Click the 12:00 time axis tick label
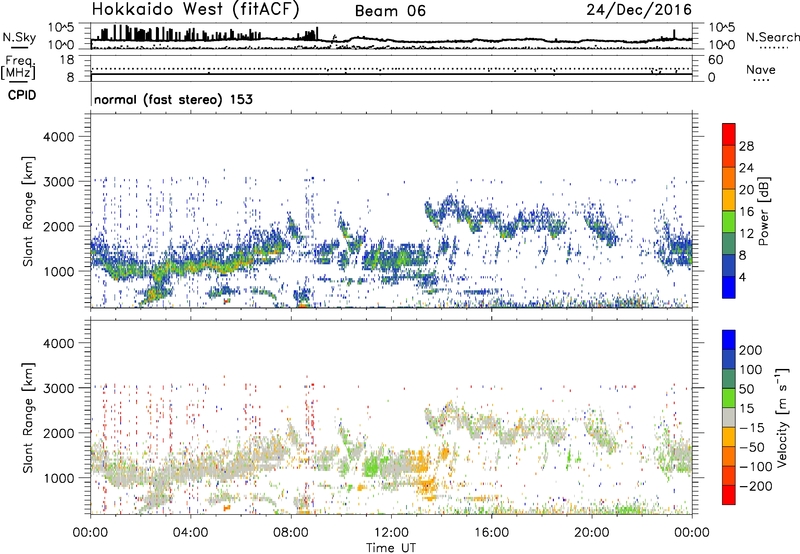 coord(391,533)
